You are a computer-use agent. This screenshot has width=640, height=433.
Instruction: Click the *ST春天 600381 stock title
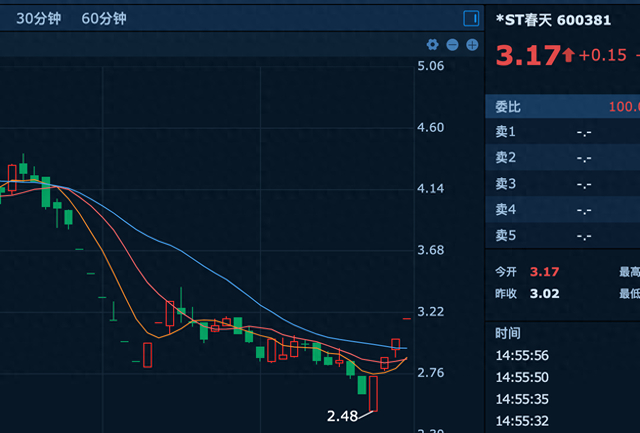coord(553,20)
